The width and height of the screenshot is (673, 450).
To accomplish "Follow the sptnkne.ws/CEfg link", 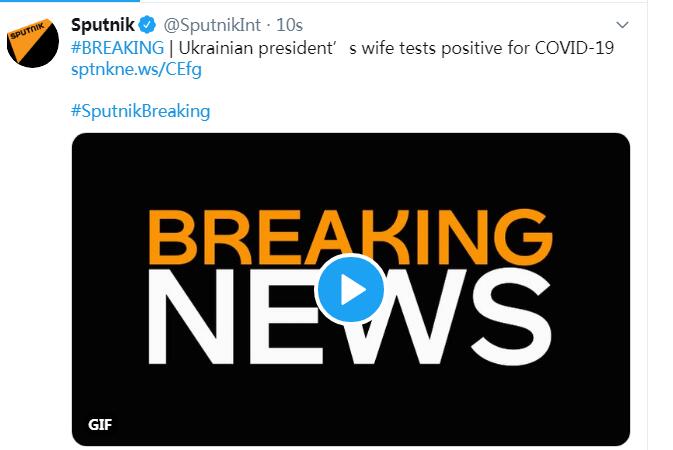I will click(x=136, y=70).
